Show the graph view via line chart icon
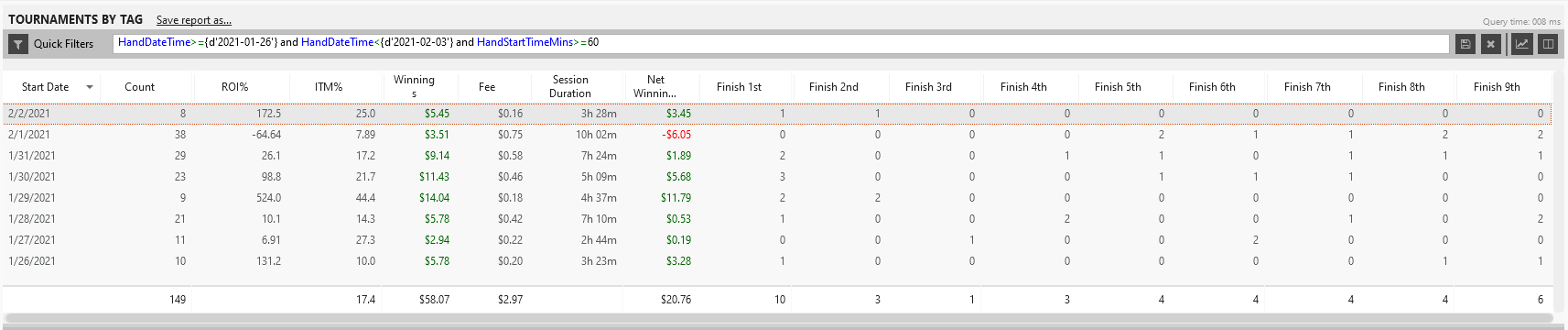The width and height of the screenshot is (1568, 330). click(x=1521, y=44)
